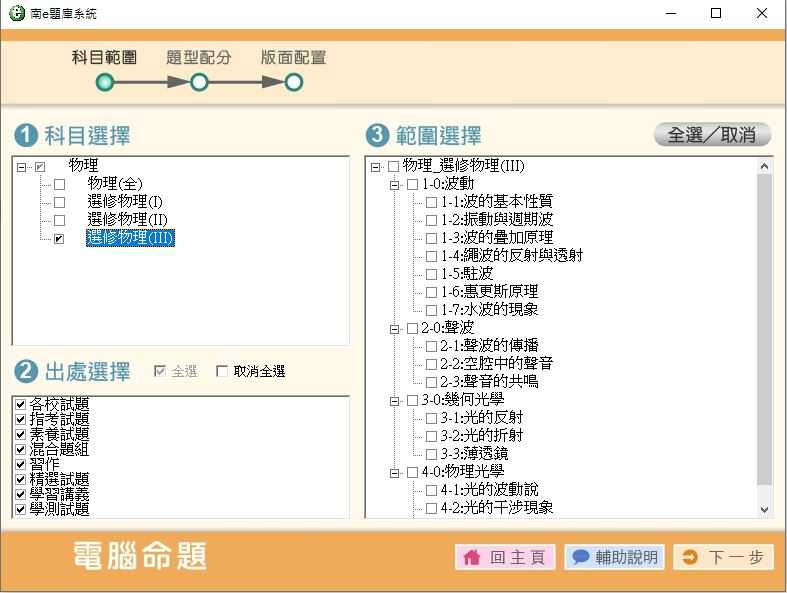
Task: Collapse the 物理_選修物理(III) root node
Action: tap(375, 167)
